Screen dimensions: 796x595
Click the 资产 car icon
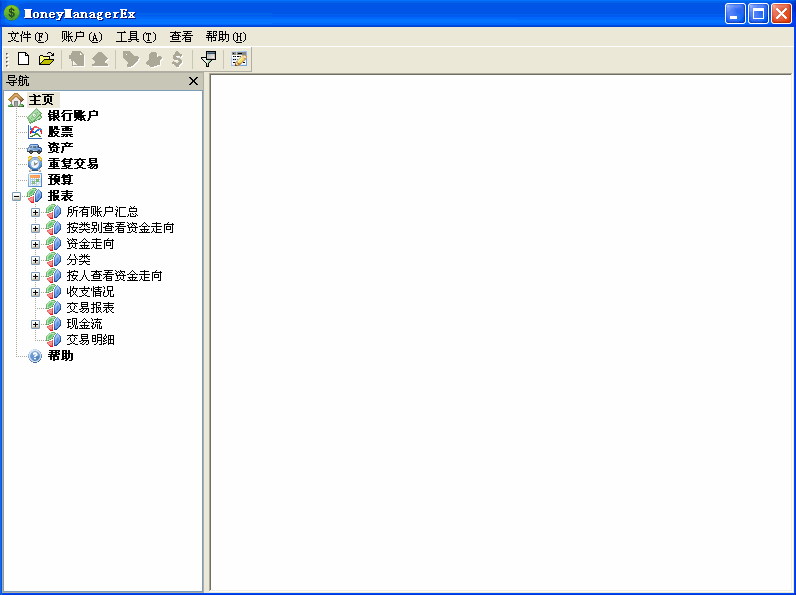35,148
